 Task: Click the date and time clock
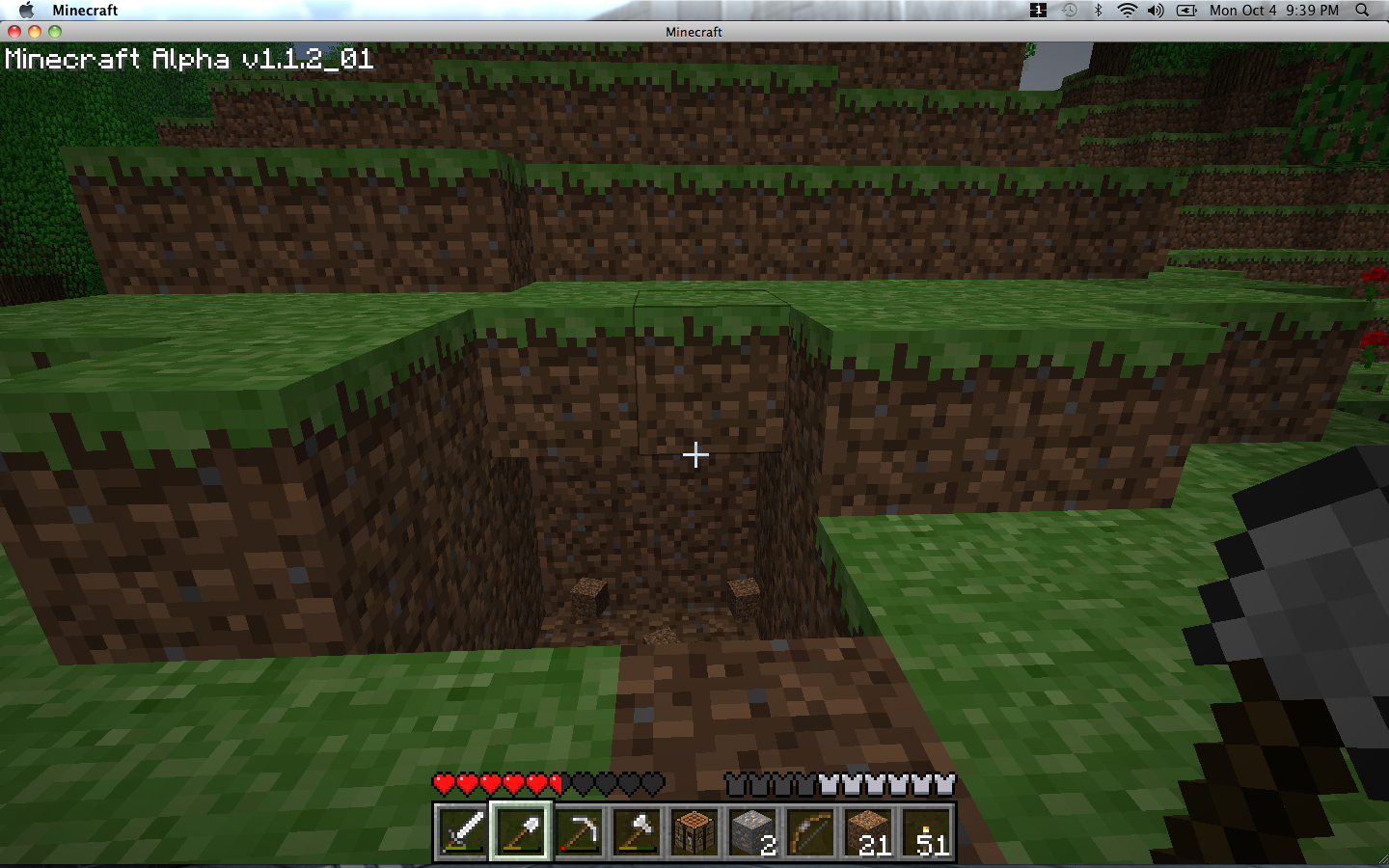click(1274, 10)
